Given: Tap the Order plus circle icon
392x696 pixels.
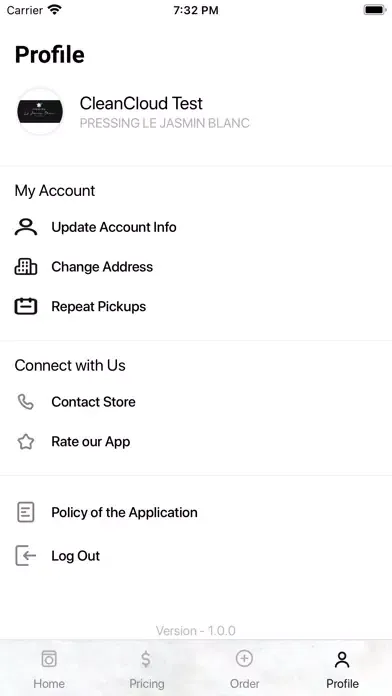Looking at the screenshot, I should pyautogui.click(x=244, y=658).
